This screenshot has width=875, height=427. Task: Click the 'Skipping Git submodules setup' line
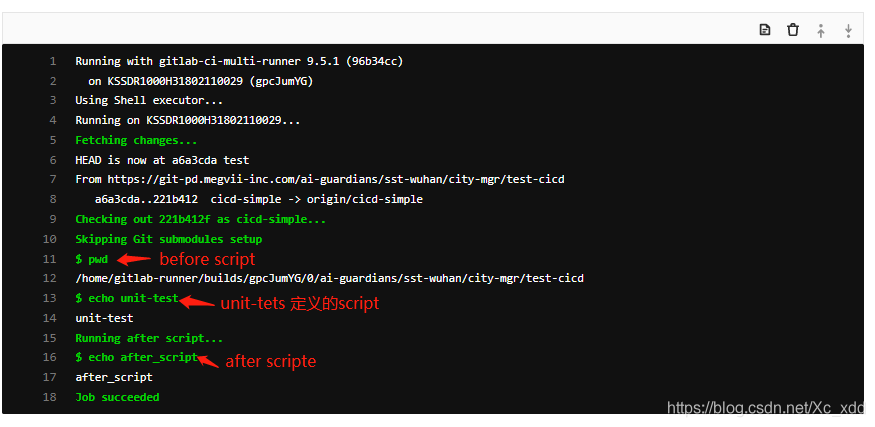169,239
